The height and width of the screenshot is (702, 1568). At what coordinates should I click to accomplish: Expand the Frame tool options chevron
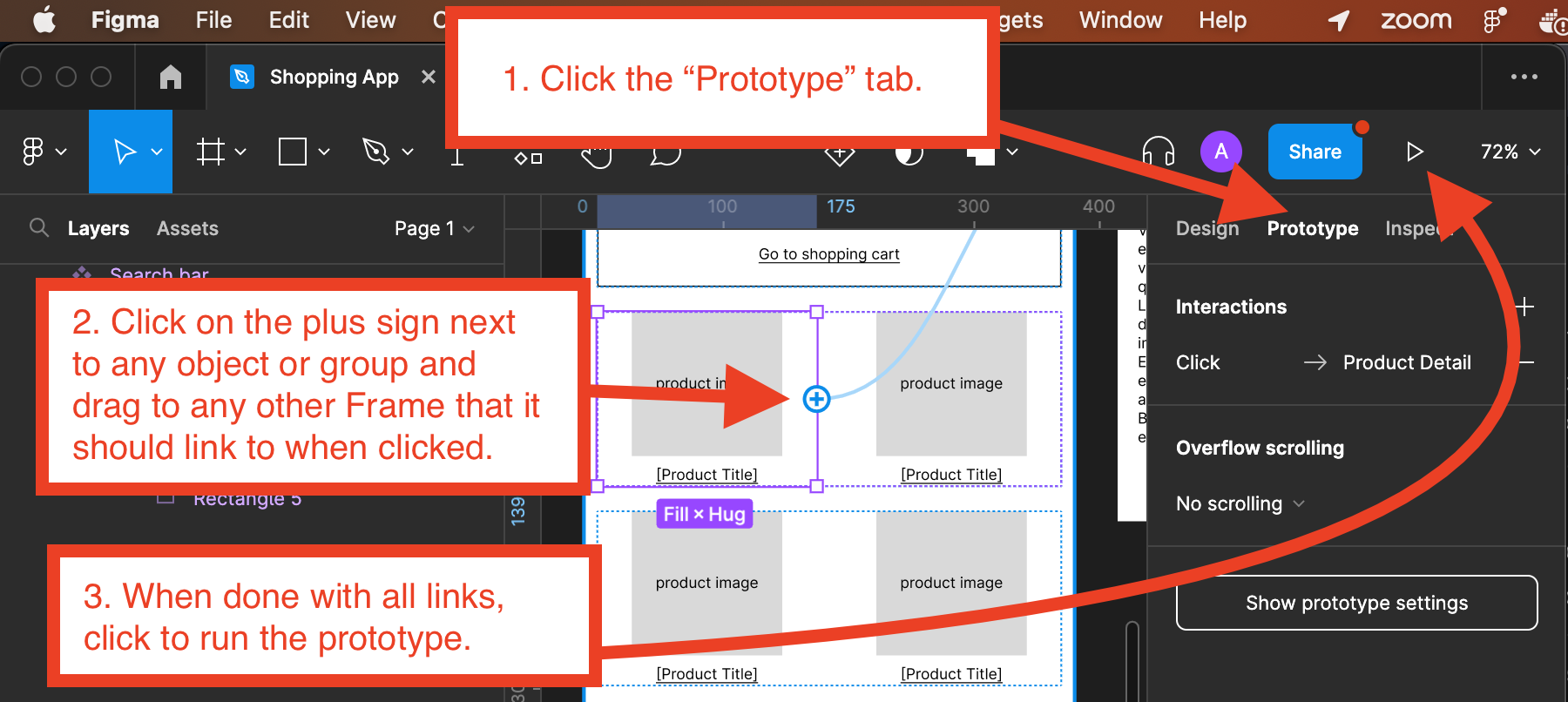(240, 152)
